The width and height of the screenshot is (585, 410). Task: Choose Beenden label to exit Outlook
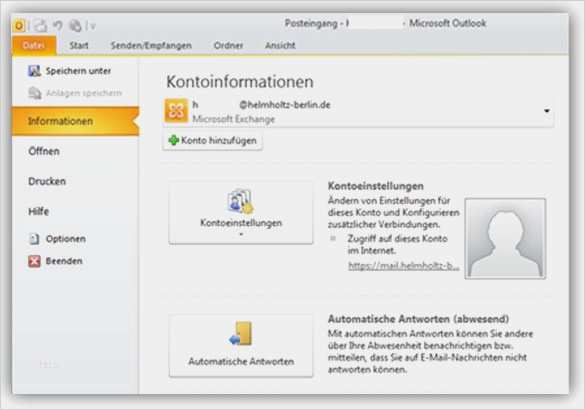[x=64, y=261]
